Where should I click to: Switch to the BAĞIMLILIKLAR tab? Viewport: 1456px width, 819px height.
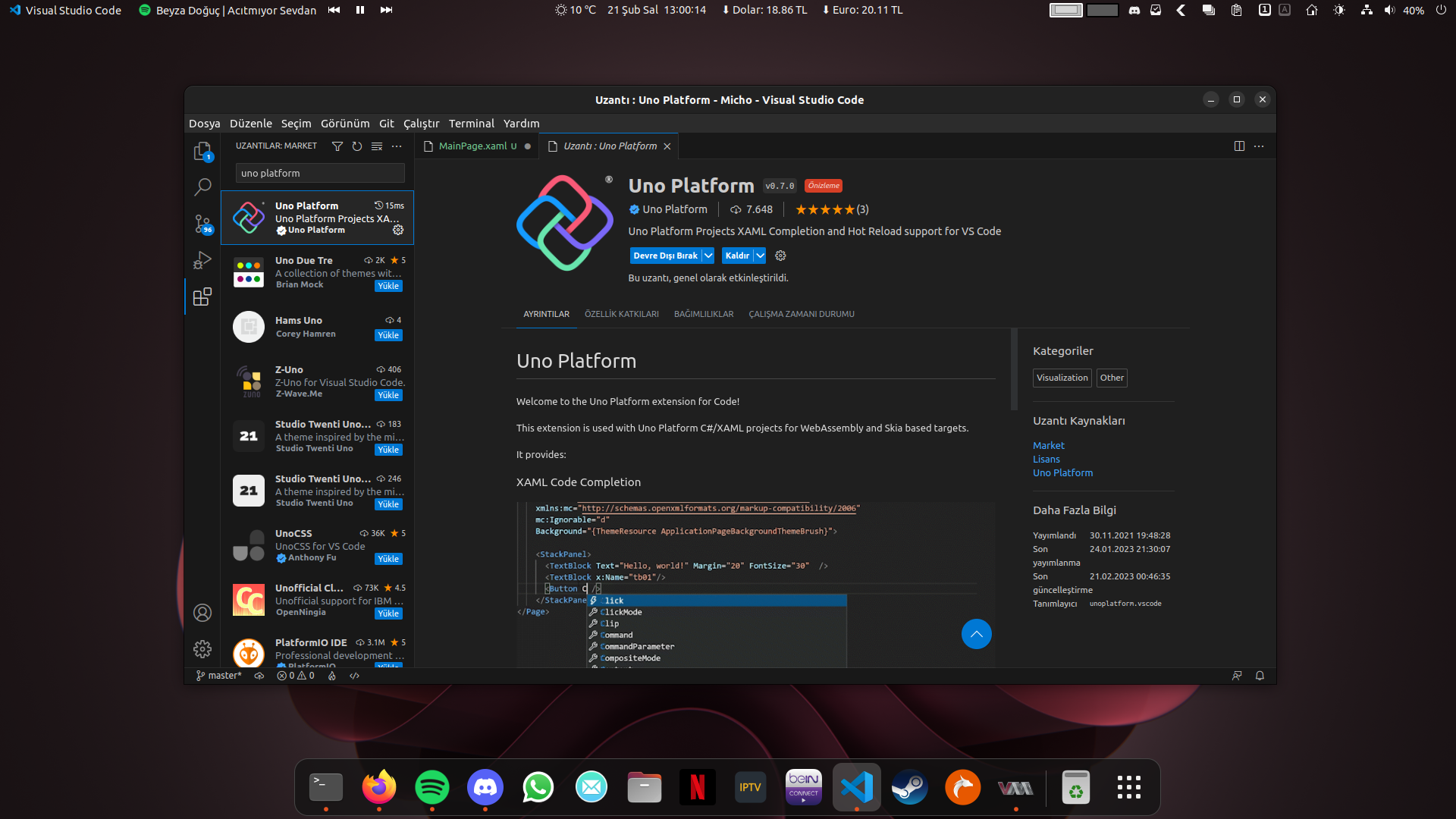[x=702, y=313]
